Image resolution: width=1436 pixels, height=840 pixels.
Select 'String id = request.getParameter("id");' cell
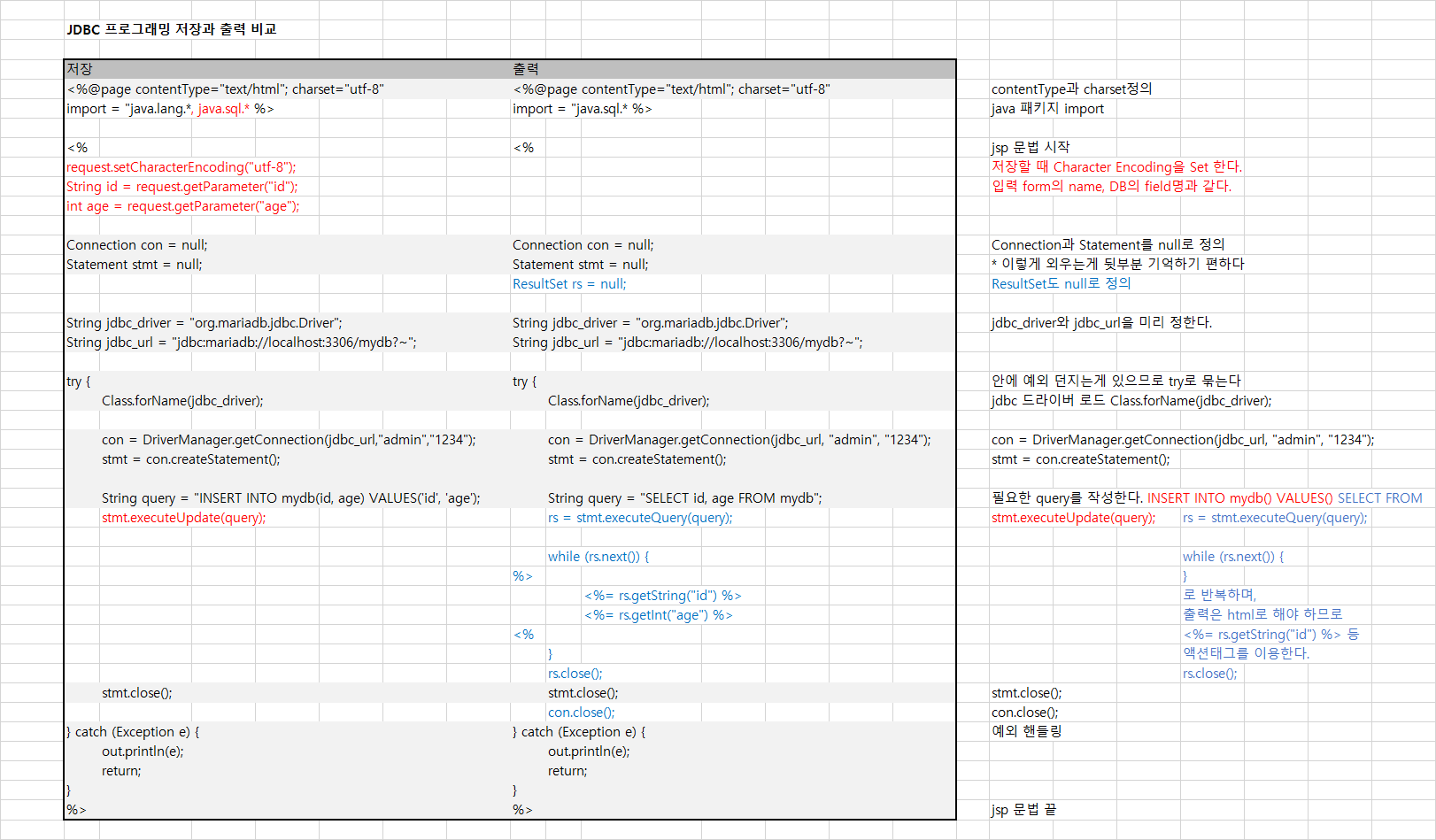click(x=182, y=186)
